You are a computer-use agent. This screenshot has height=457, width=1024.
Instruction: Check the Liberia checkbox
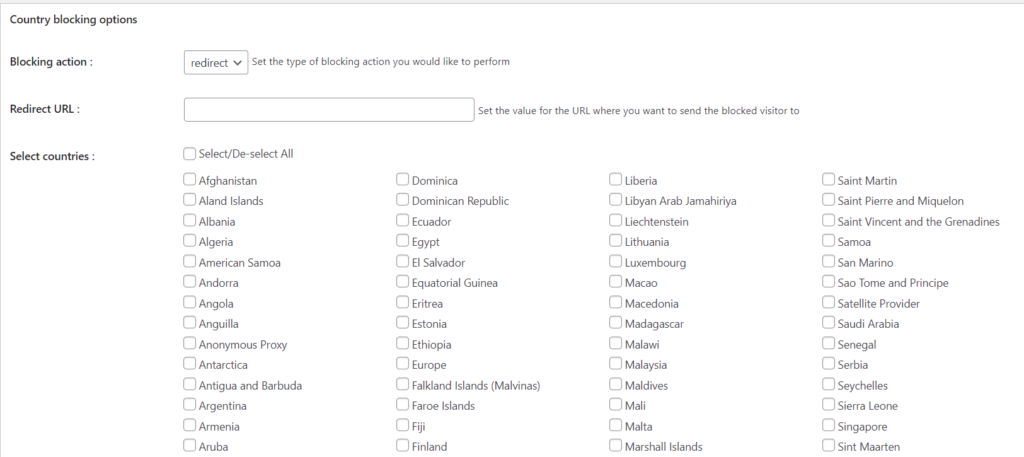point(616,180)
